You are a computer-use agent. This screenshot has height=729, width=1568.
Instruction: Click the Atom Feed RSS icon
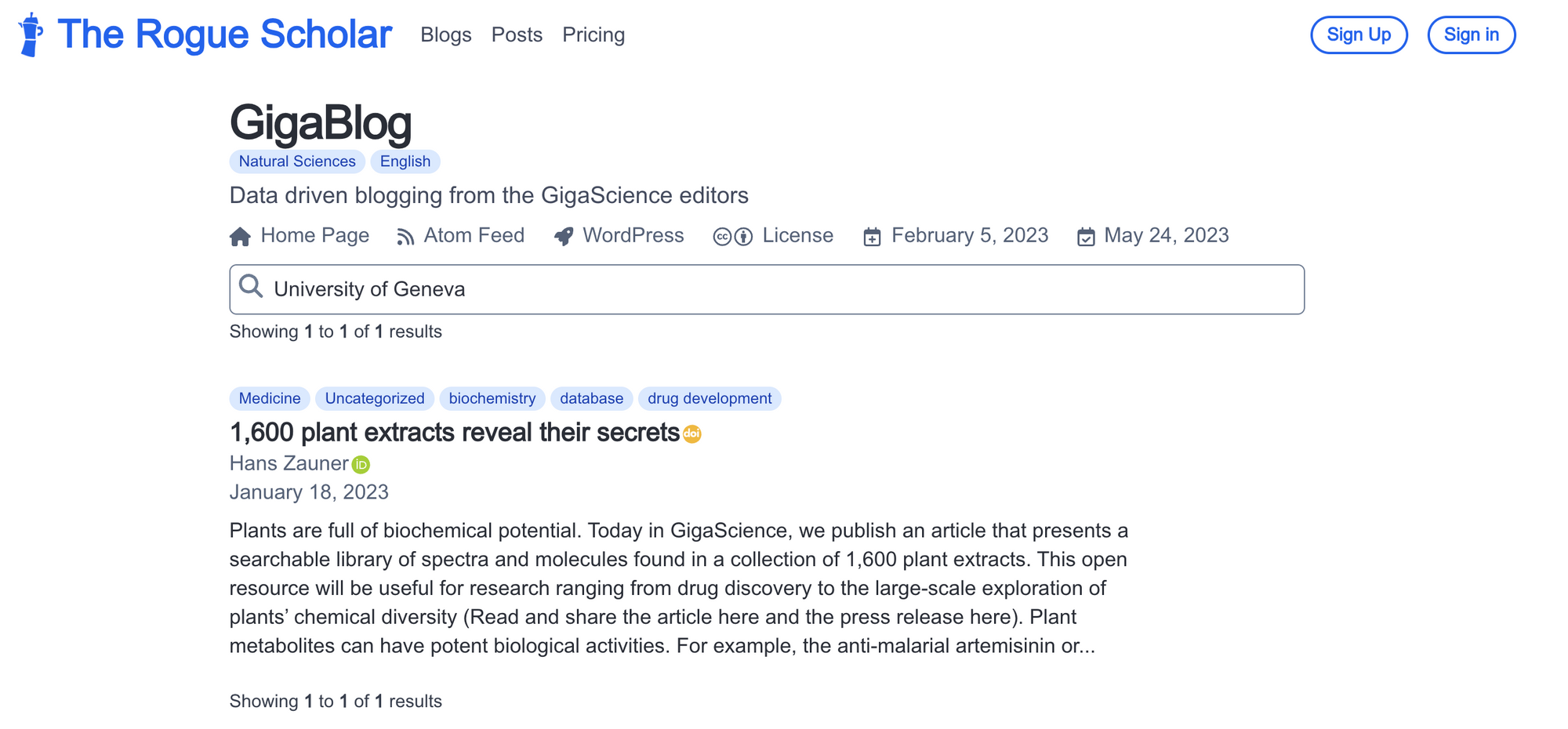point(405,237)
